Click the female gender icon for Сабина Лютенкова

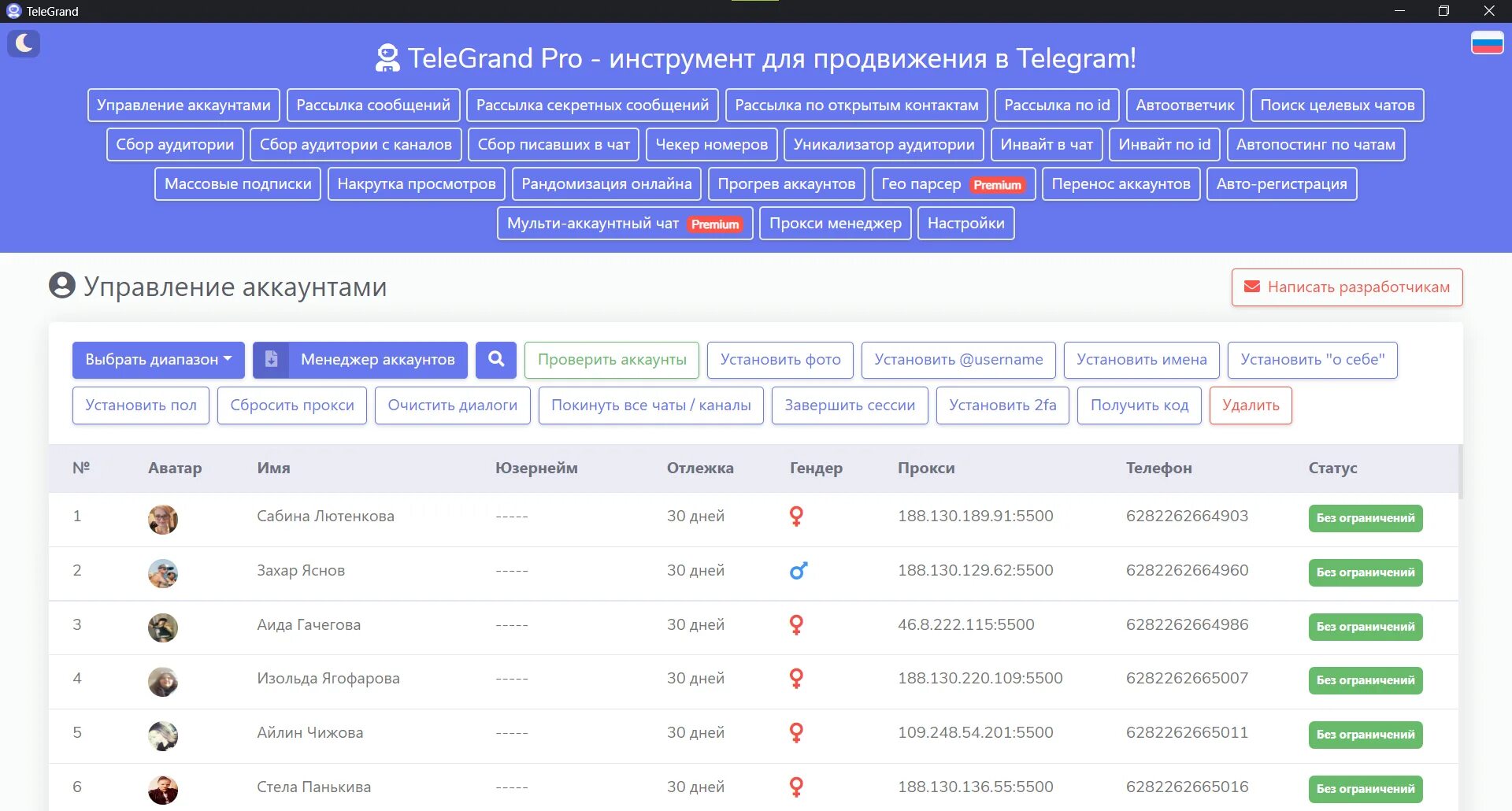pos(796,517)
